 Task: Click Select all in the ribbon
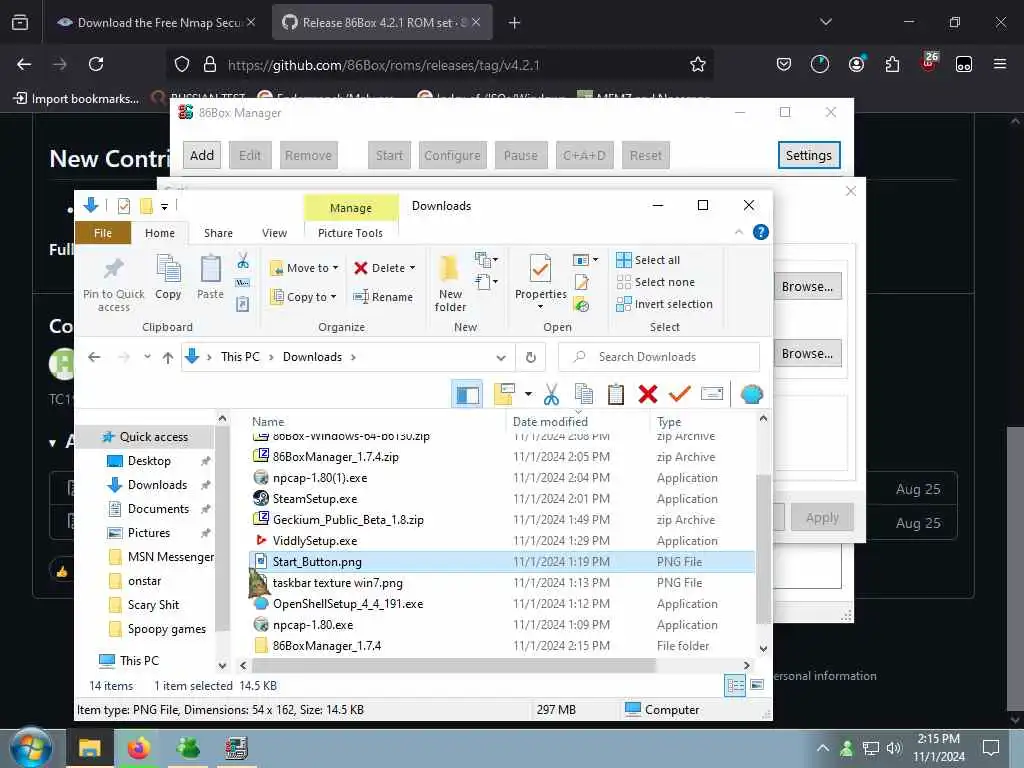(648, 260)
